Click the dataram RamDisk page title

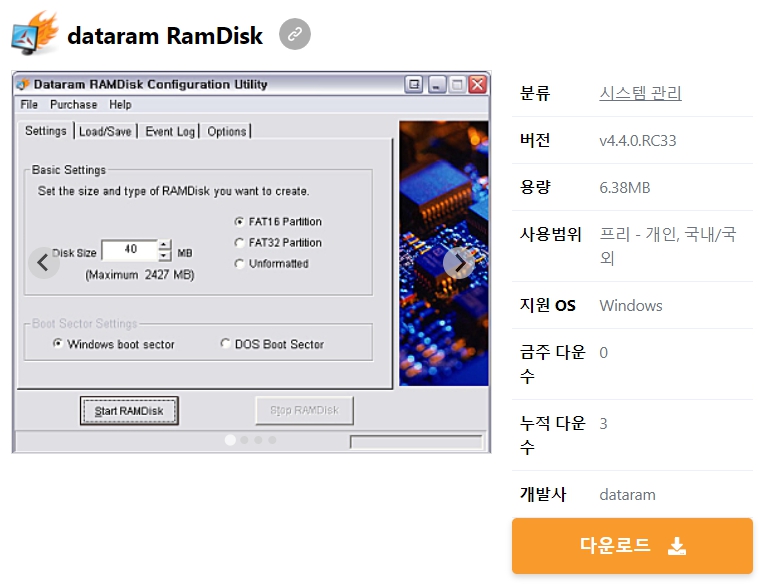point(165,35)
